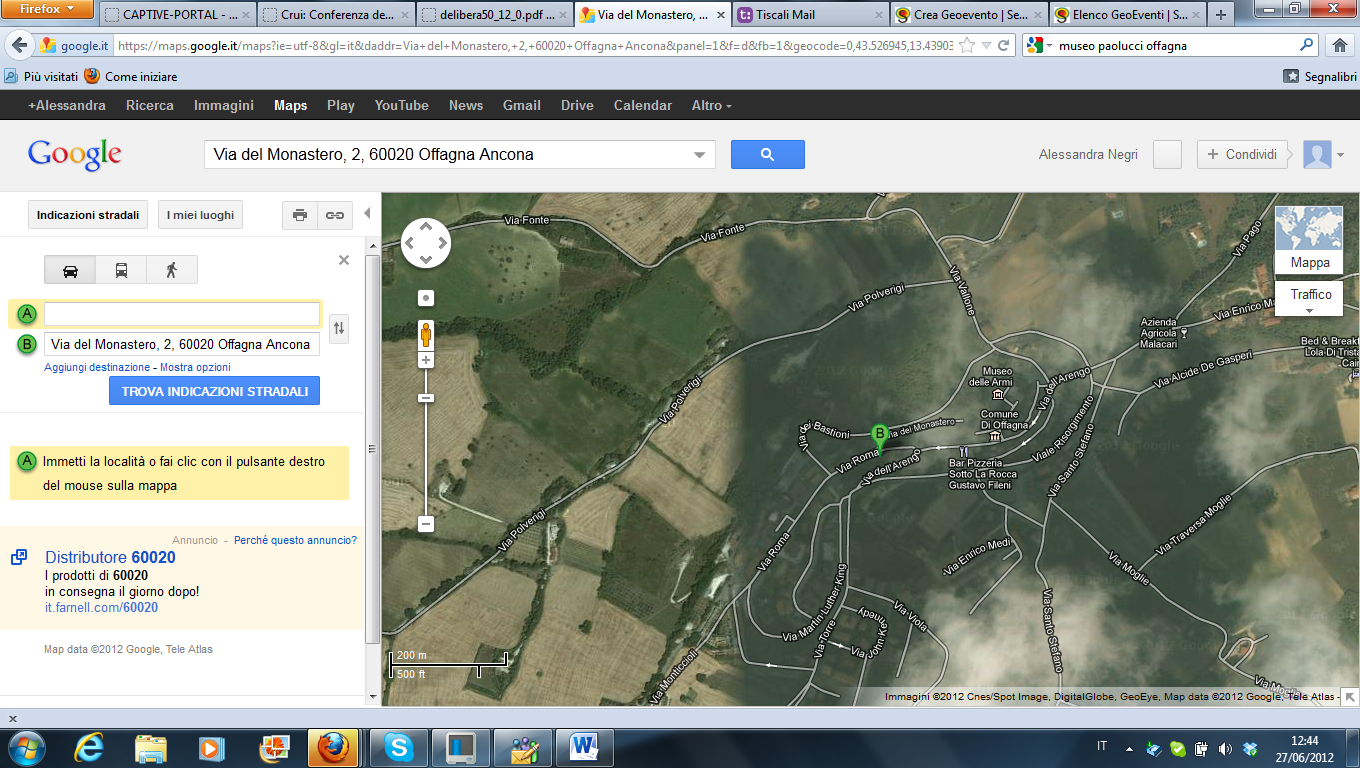Click the starting point A field
This screenshot has height=768, width=1360.
(182, 314)
